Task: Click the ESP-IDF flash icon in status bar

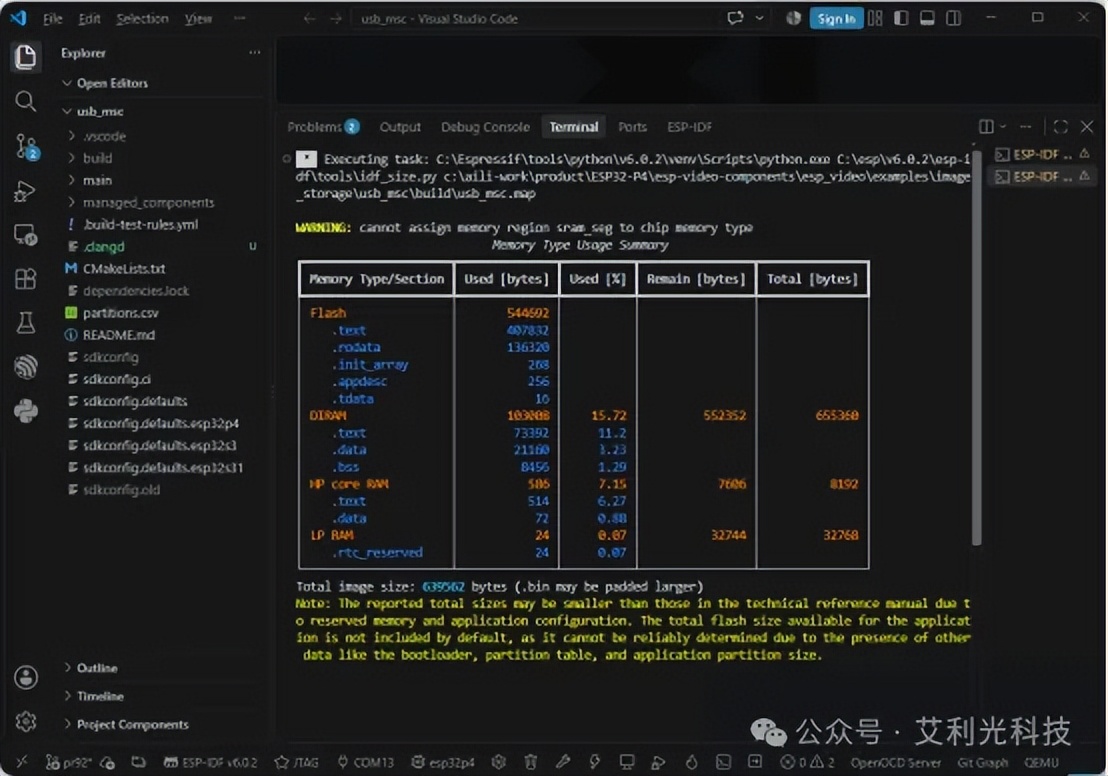Action: (595, 763)
